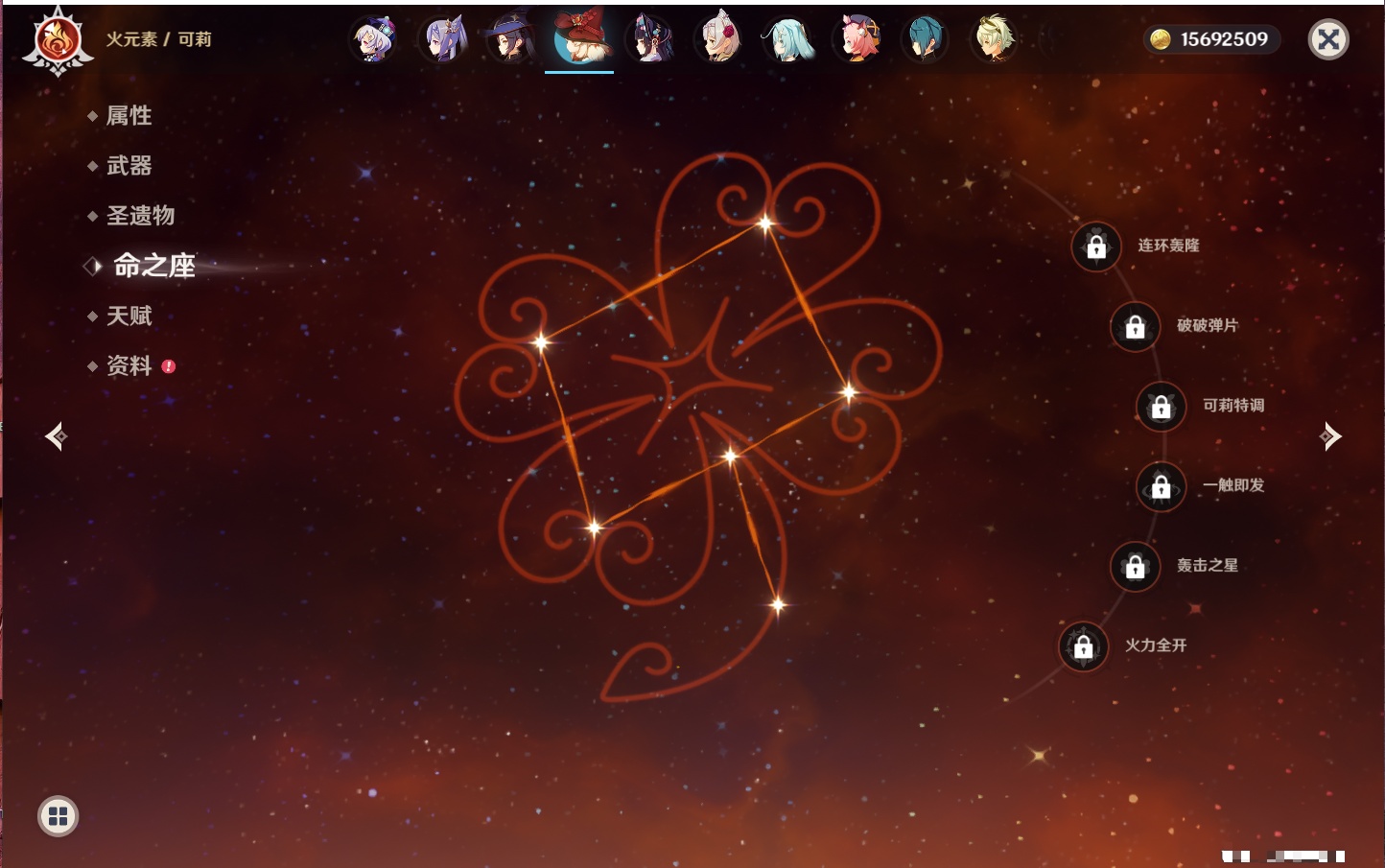Click the lowest star of Klee's constellation
The width and height of the screenshot is (1385, 868).
(778, 604)
